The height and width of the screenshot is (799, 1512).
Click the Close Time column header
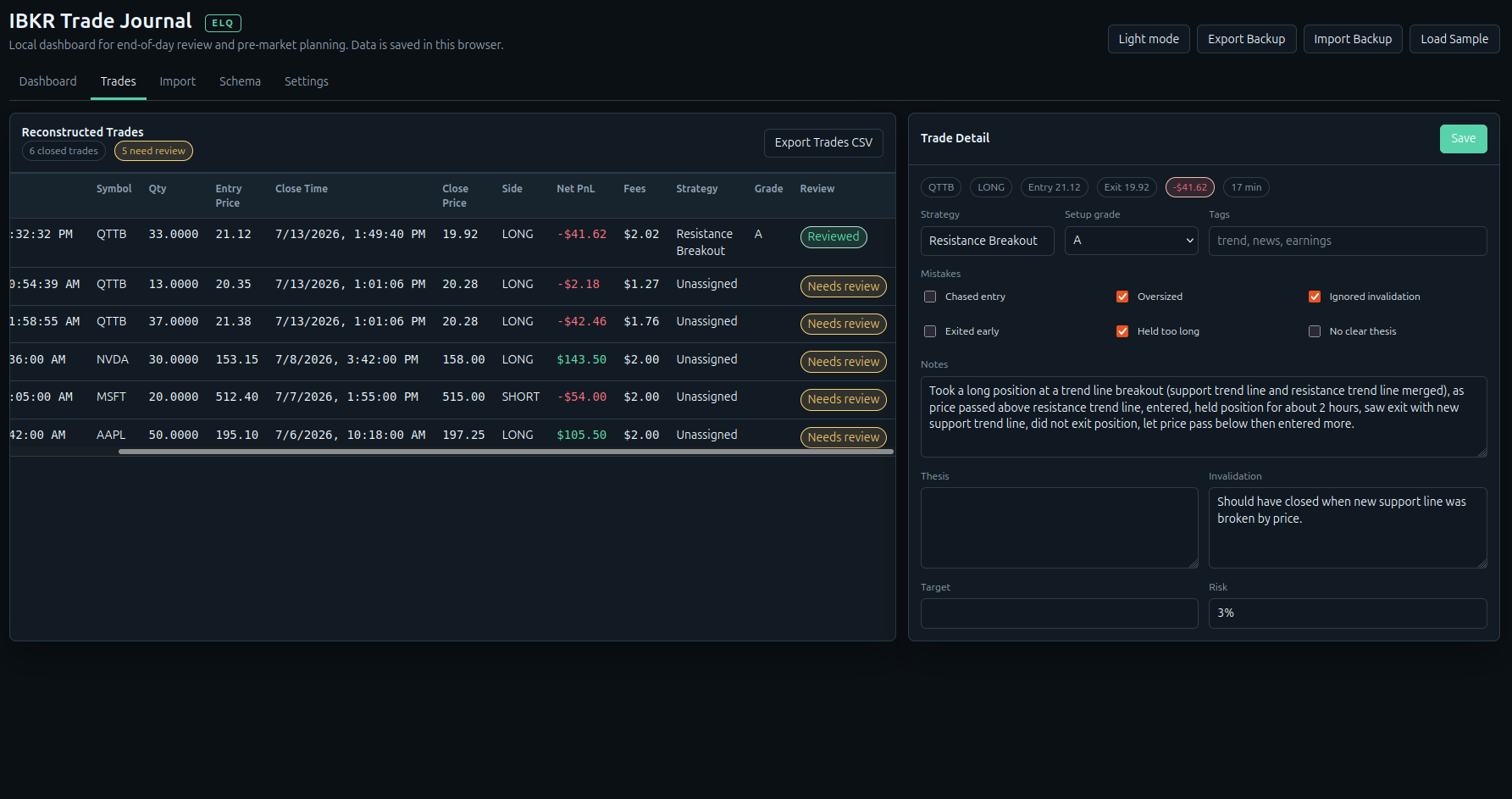point(302,189)
